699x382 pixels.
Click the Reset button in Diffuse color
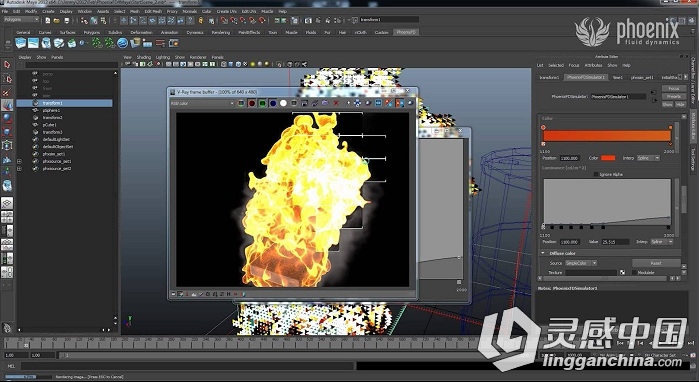656,263
